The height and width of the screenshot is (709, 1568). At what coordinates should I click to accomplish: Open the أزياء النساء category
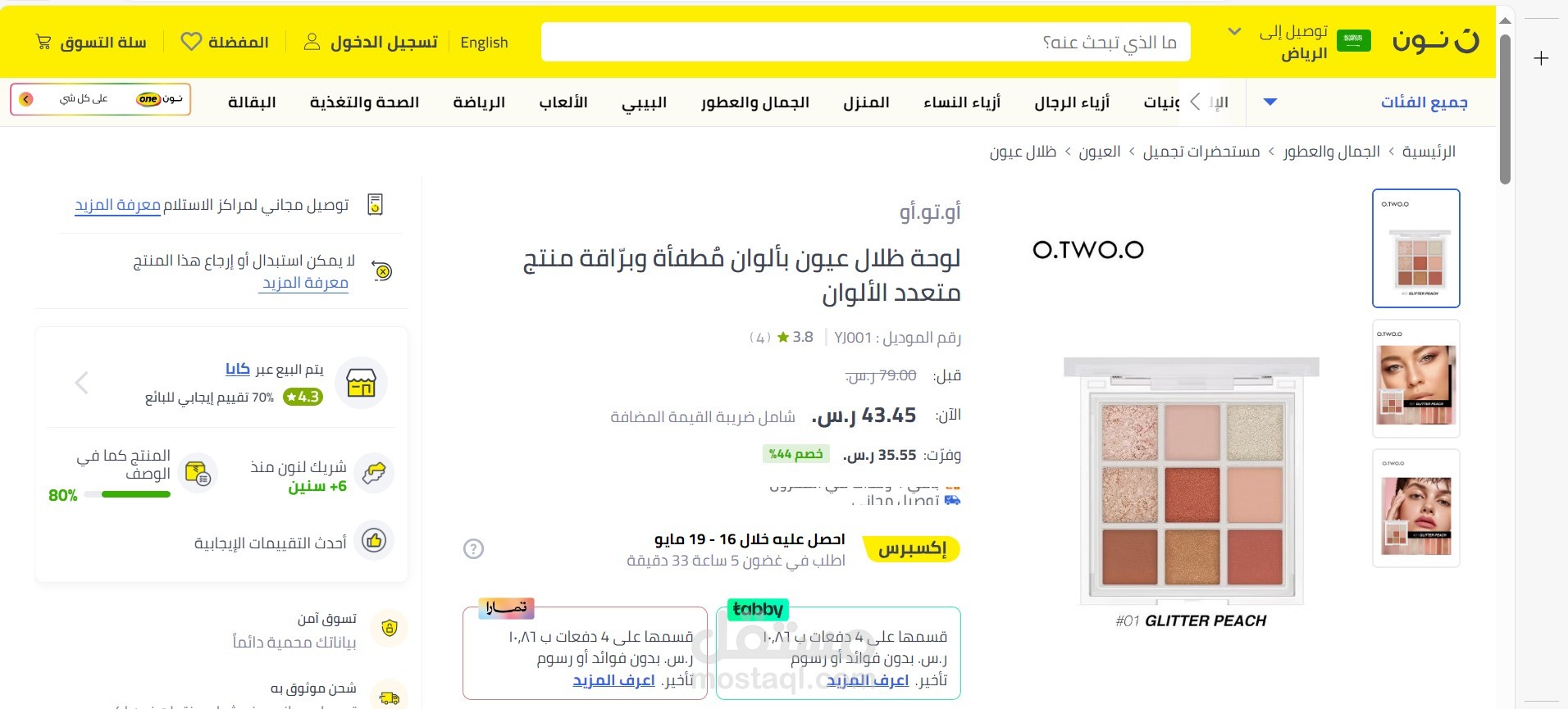pyautogui.click(x=962, y=102)
